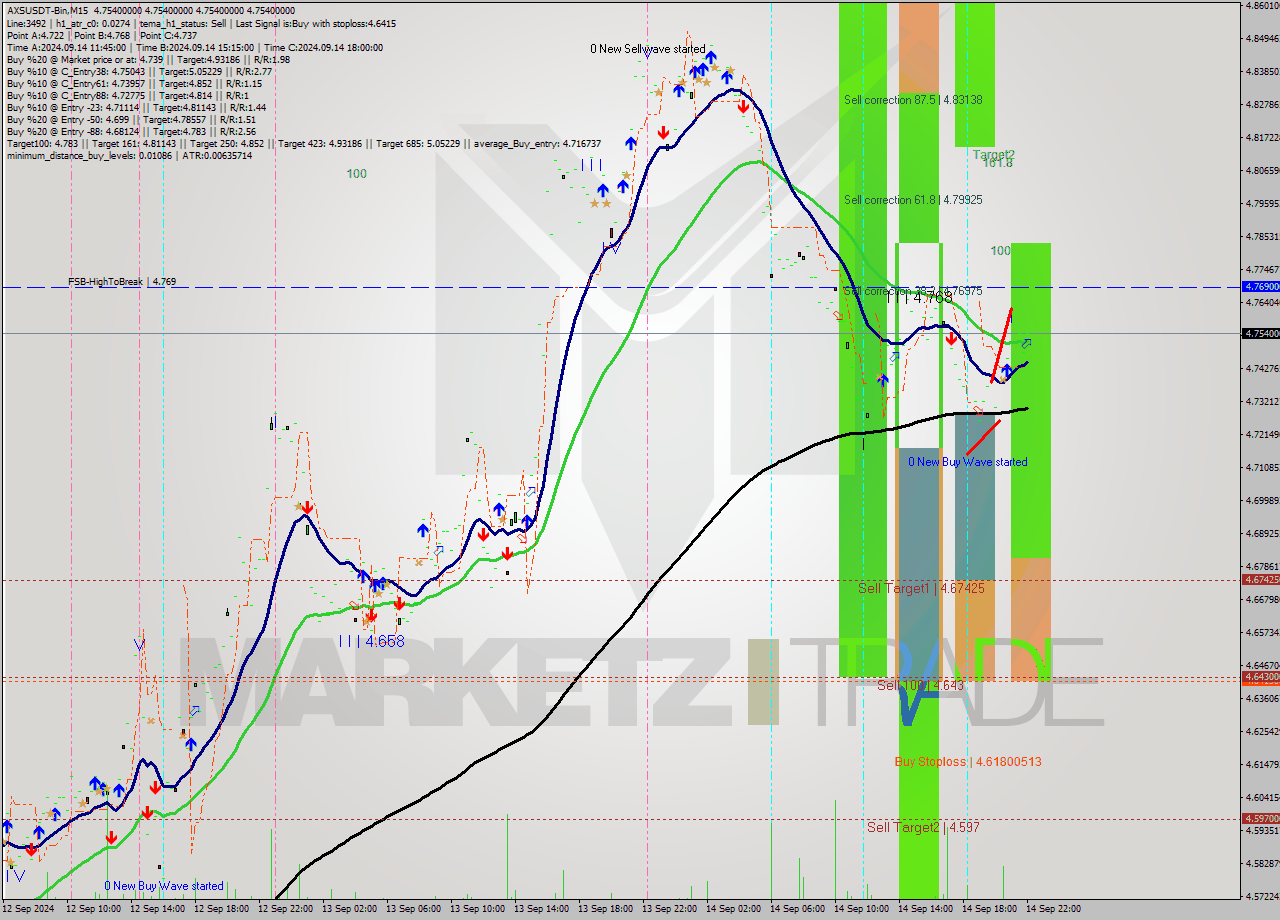The width and height of the screenshot is (1280, 920).
Task: Select the red 4.59700 price tag on the axis
Action: pos(1259,818)
